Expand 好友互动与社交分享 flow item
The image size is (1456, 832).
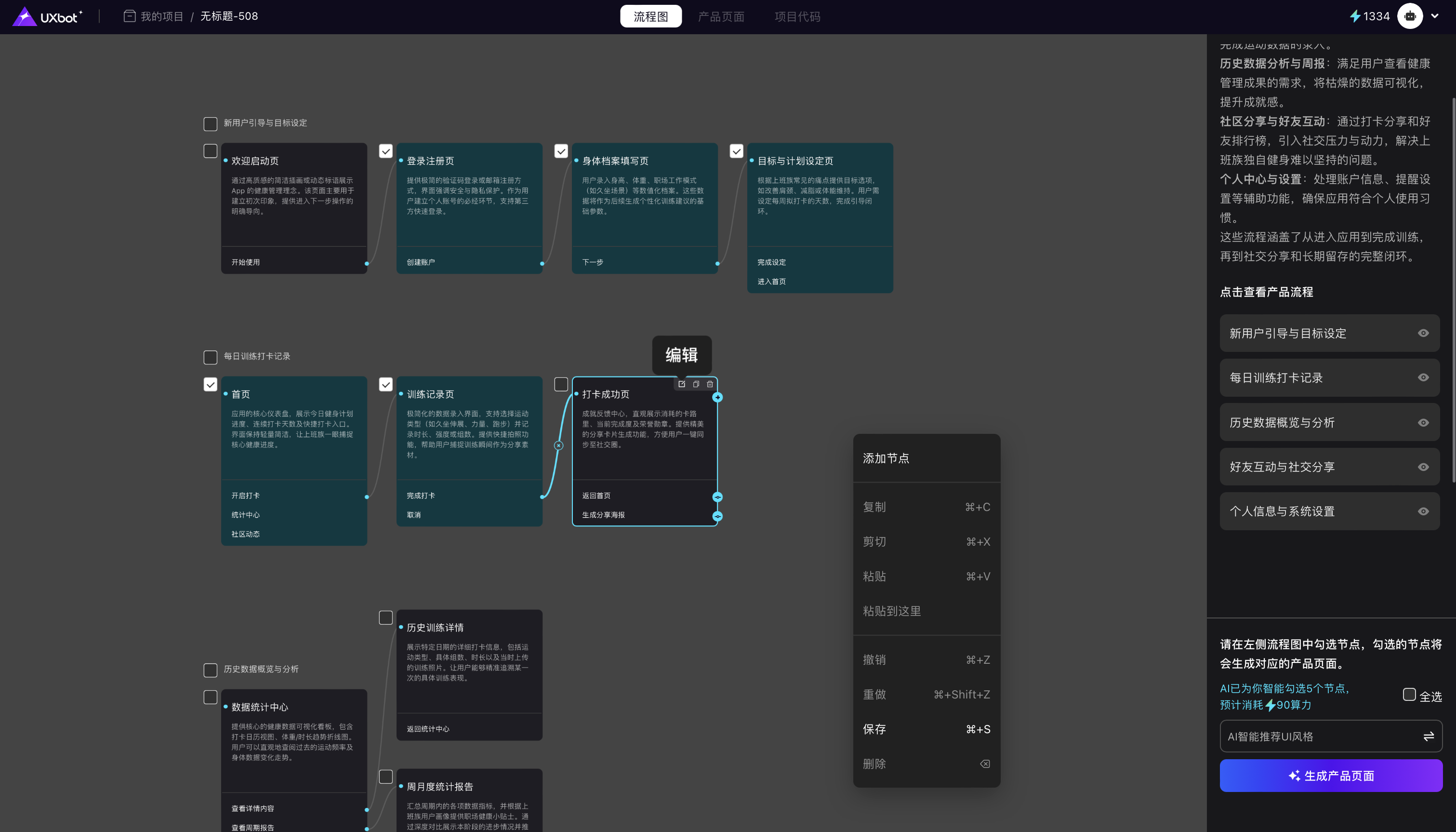pyautogui.click(x=1282, y=467)
